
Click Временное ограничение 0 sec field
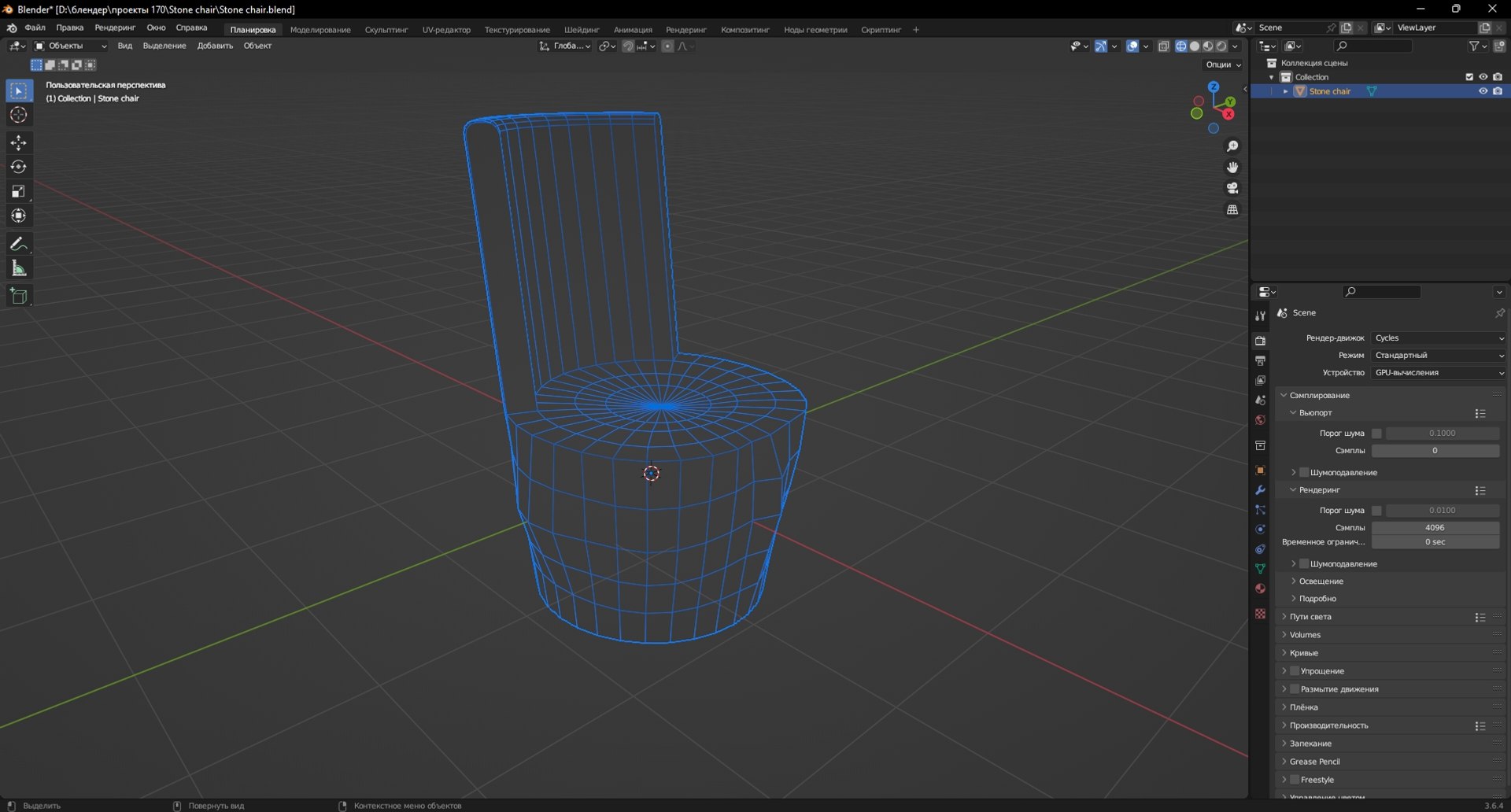(1435, 542)
